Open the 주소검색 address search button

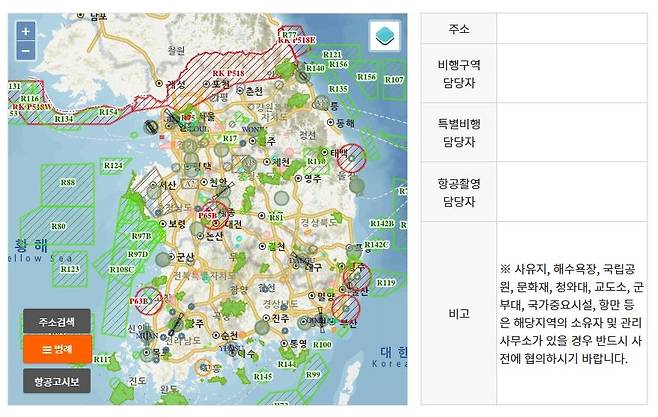click(57, 321)
